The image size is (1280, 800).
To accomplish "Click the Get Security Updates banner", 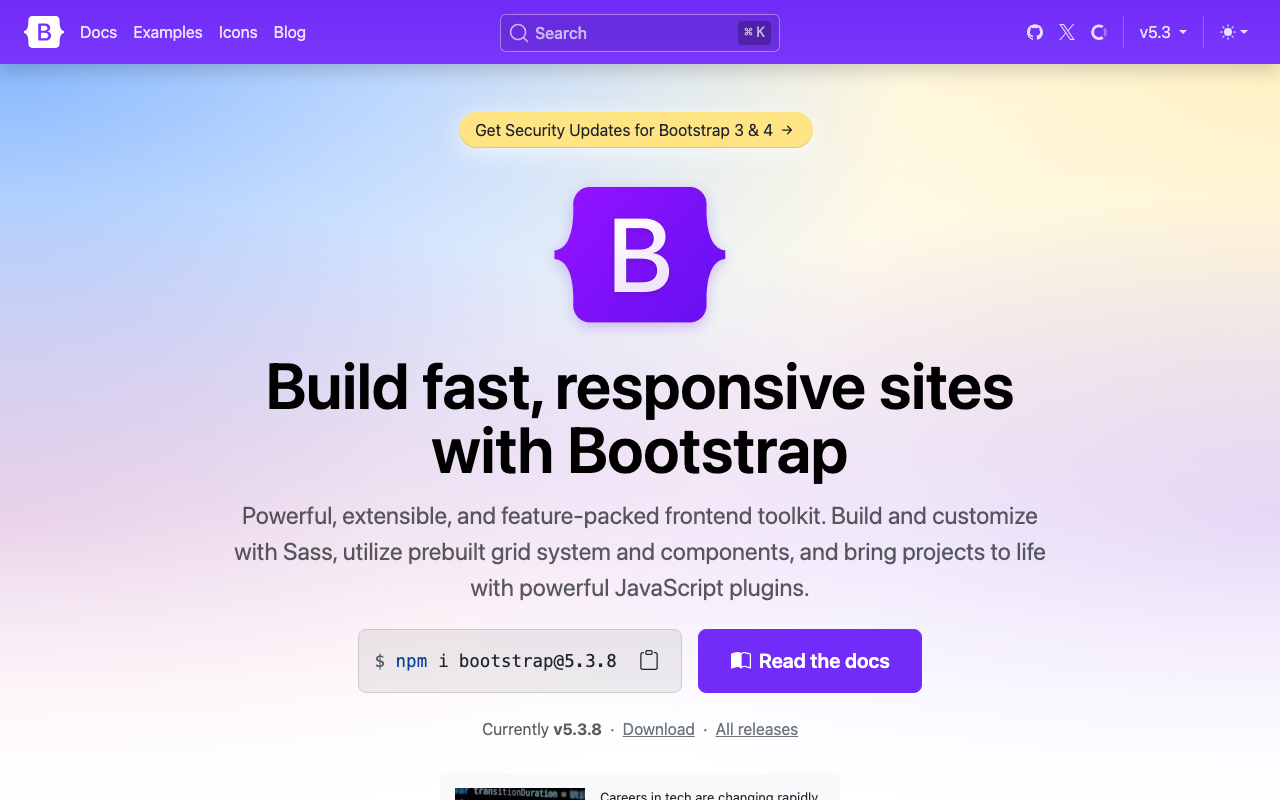I will coord(635,130).
